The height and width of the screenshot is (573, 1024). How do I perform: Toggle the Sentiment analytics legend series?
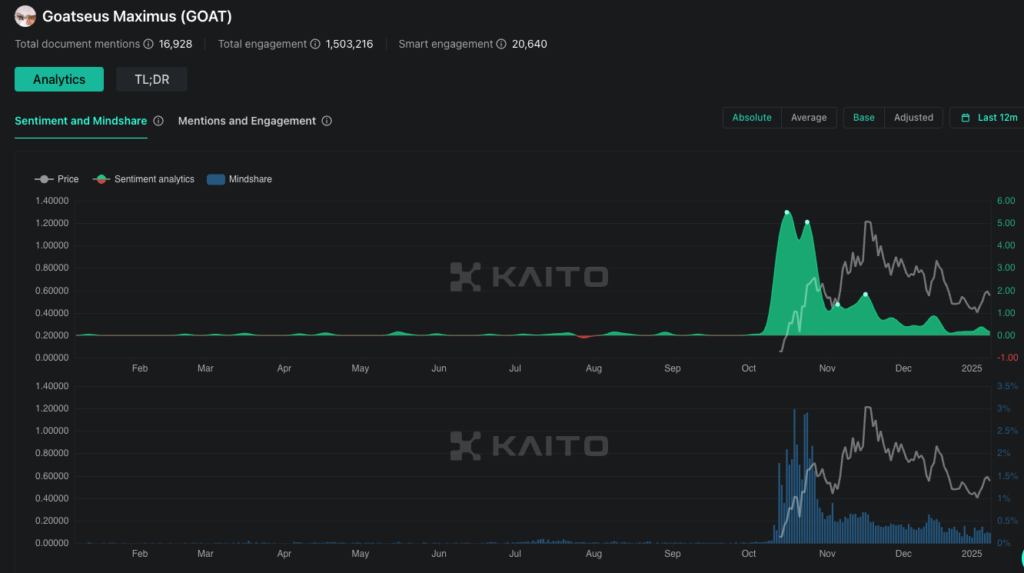pos(144,179)
